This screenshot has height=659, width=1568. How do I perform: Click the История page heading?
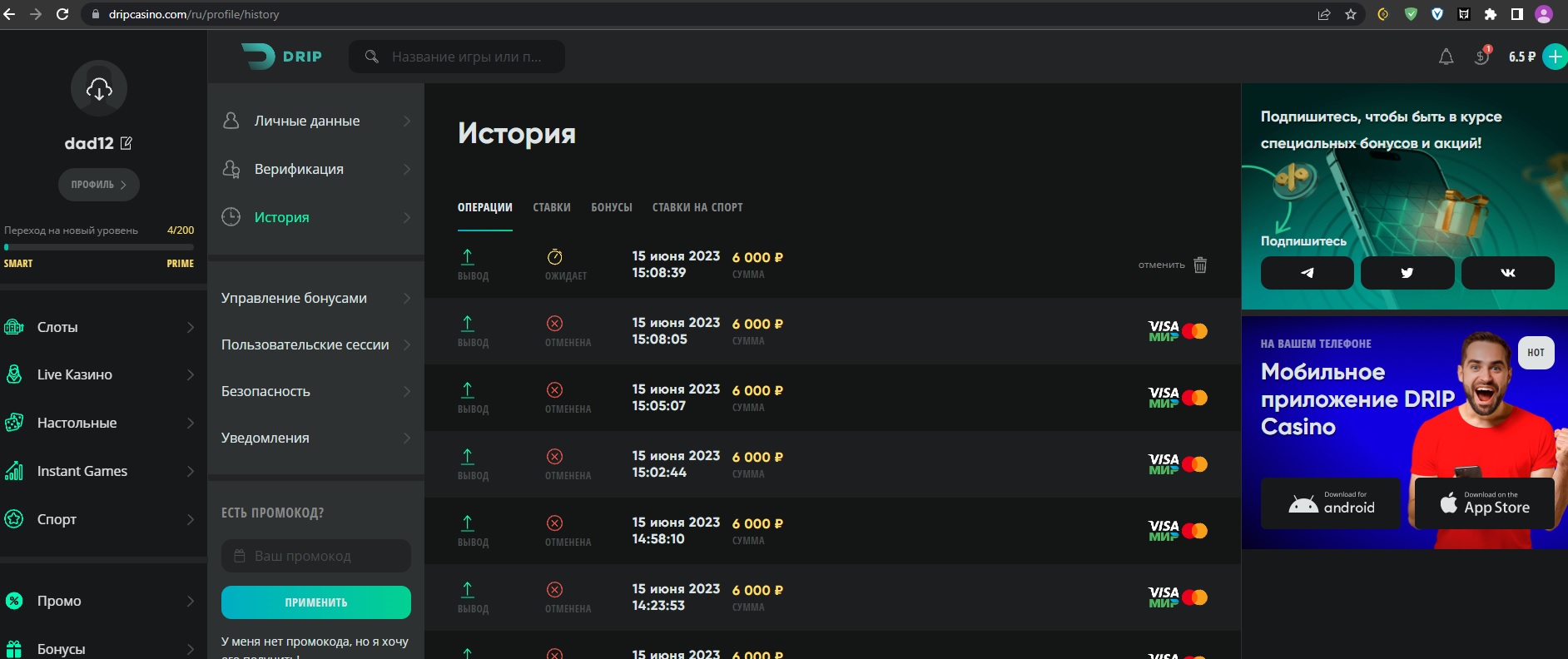[x=517, y=134]
